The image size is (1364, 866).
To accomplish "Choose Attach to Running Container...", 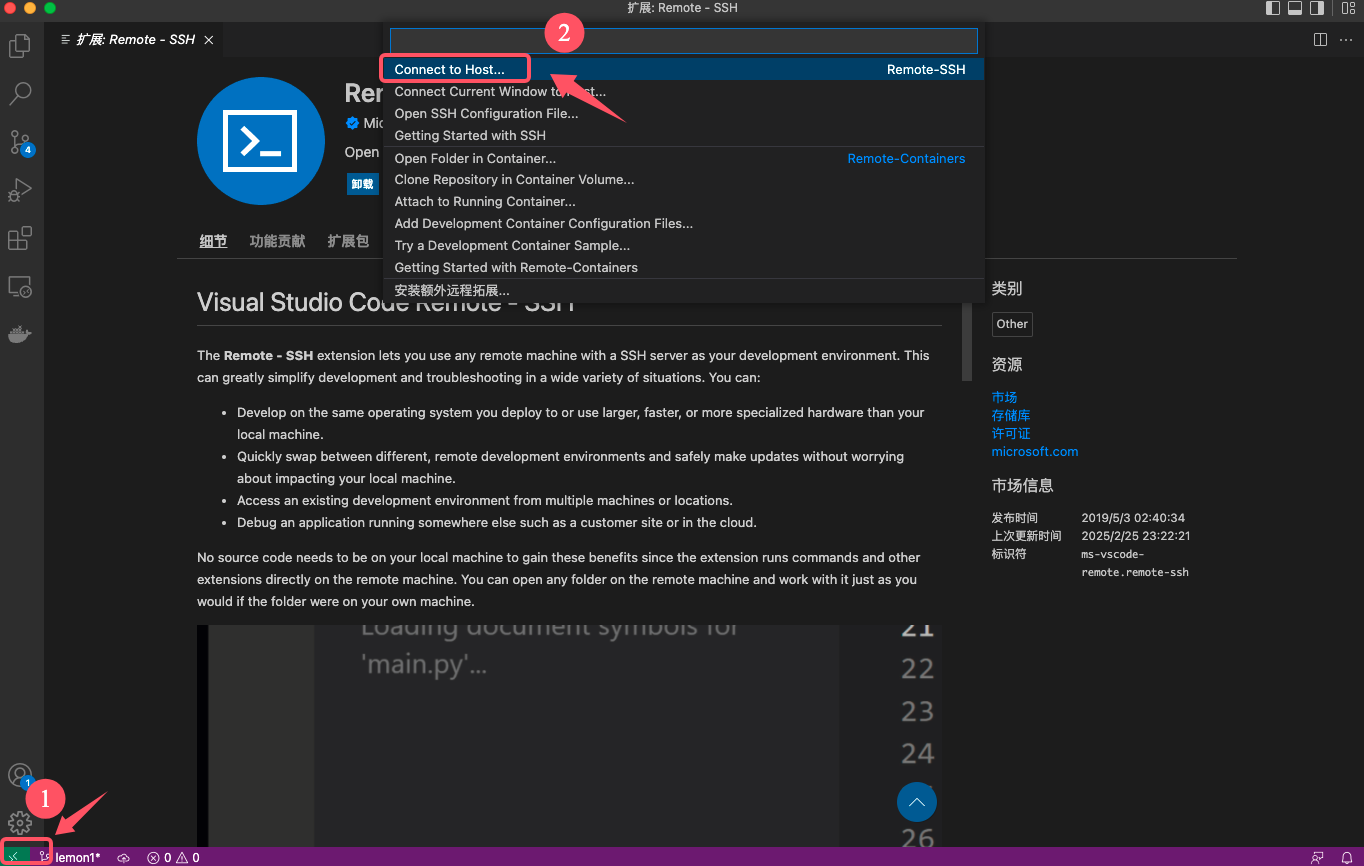I will point(484,201).
